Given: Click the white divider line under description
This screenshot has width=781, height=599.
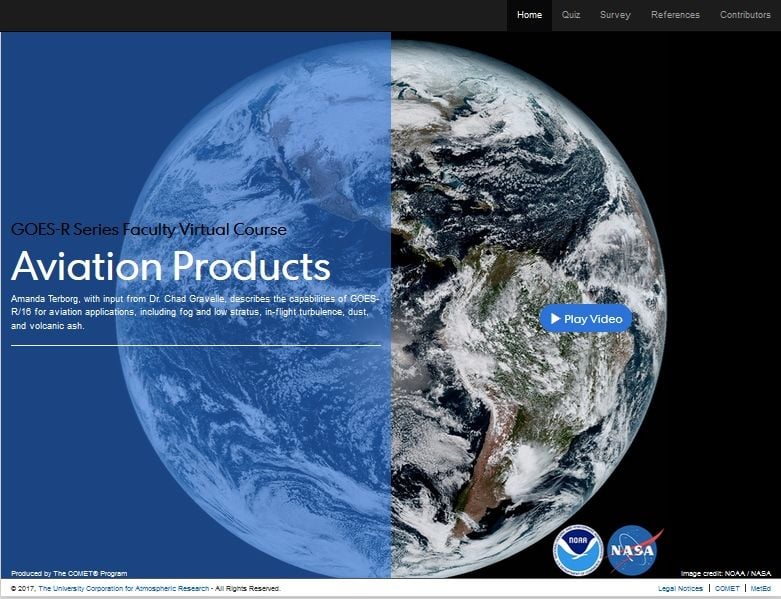Looking at the screenshot, I should (x=196, y=345).
